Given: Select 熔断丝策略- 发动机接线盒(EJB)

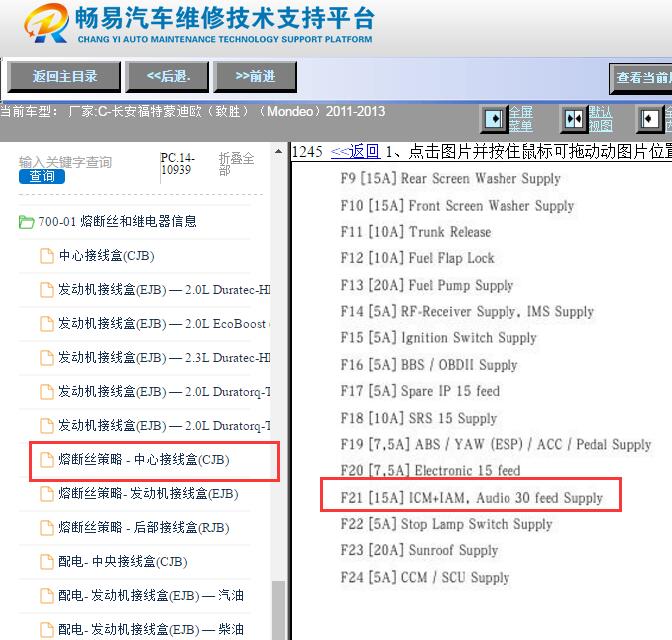Looking at the screenshot, I should point(148,493).
